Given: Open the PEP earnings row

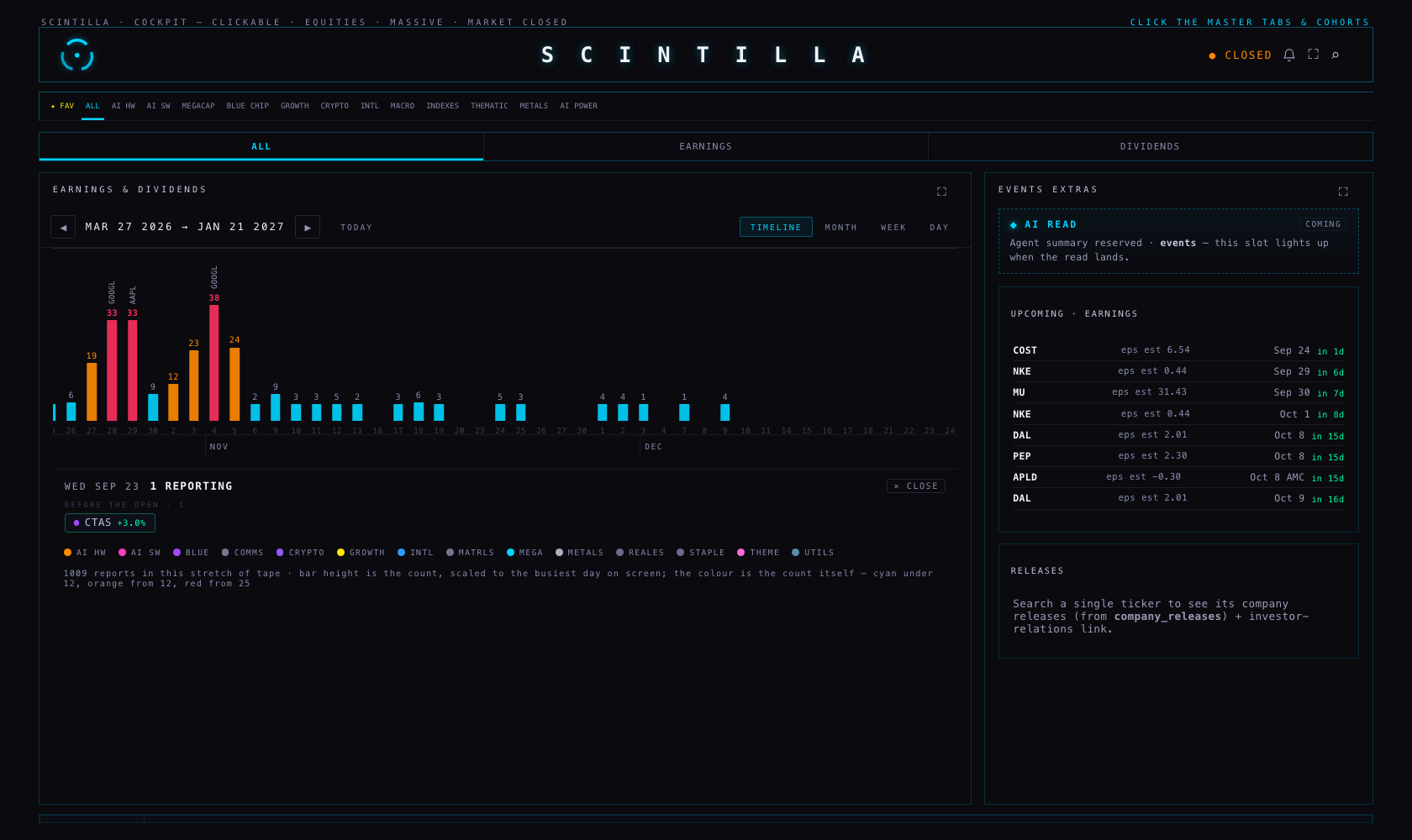Looking at the screenshot, I should pyautogui.click(x=1178, y=456).
